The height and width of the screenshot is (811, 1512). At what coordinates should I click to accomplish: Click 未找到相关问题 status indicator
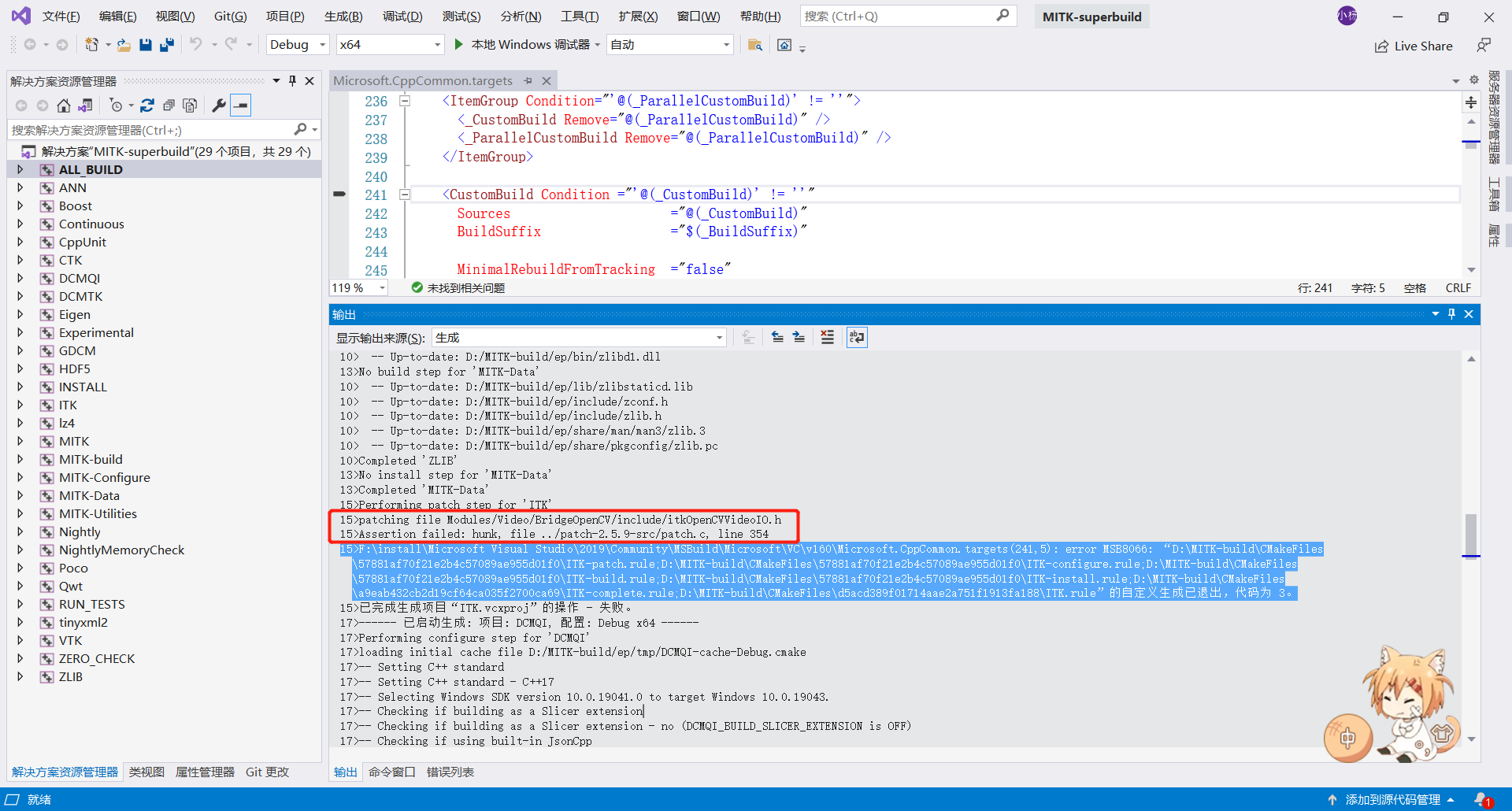[458, 288]
